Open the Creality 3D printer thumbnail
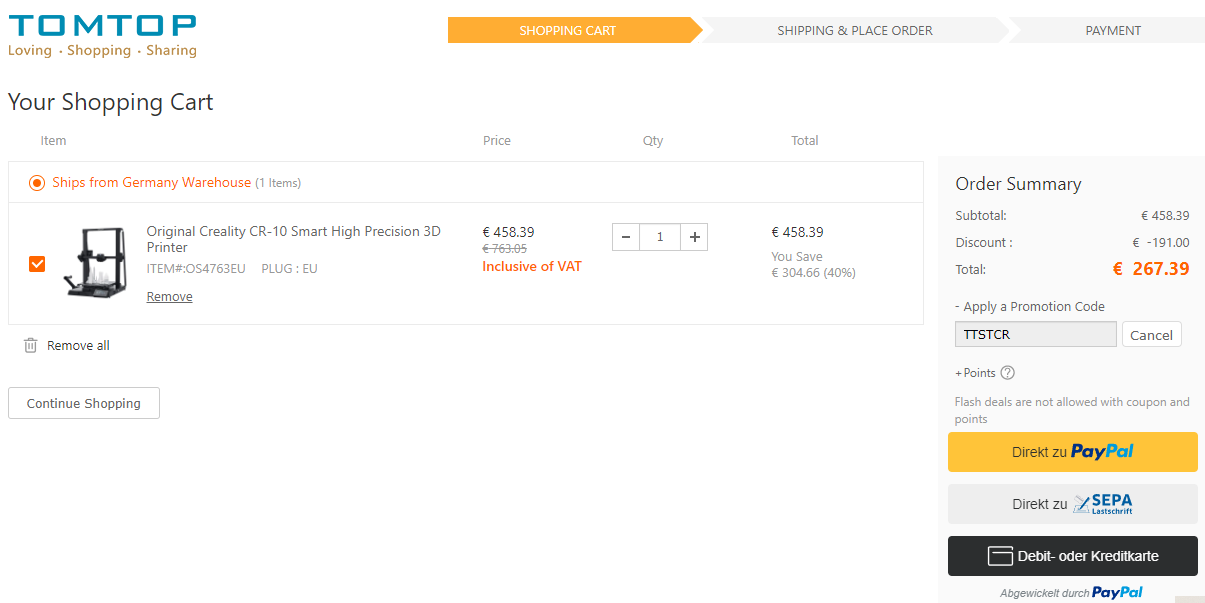 point(94,262)
